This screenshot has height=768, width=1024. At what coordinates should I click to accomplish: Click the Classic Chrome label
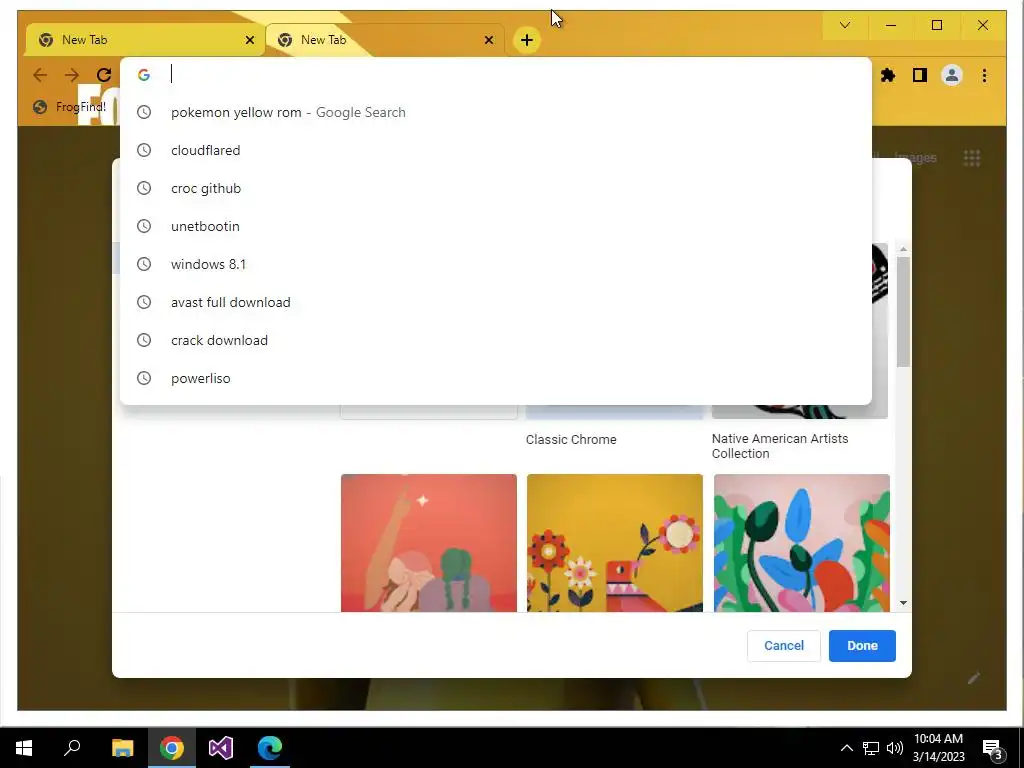point(571,440)
